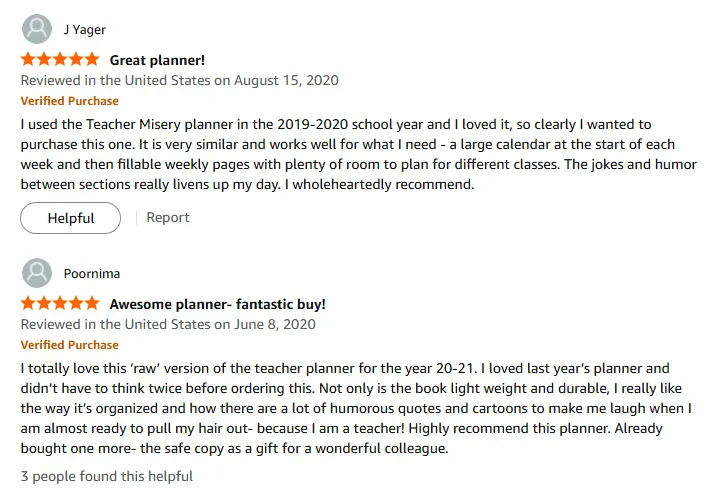
Task: Click Poornima's profile avatar icon
Action: click(37, 273)
